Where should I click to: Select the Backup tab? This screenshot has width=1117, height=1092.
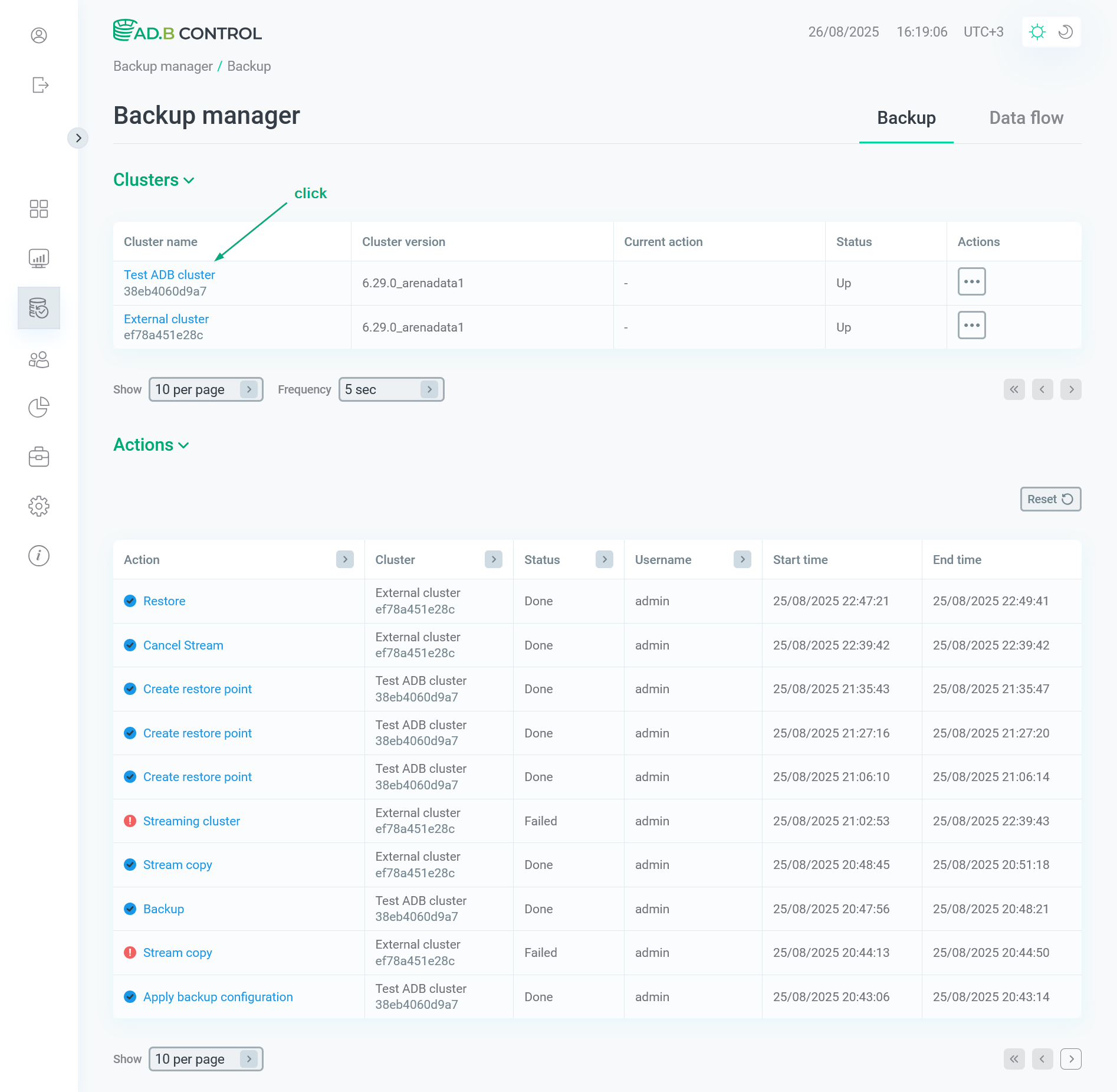[906, 118]
